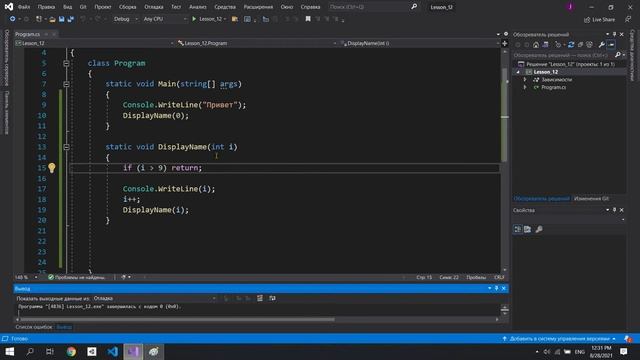
Task: Click Добавить в систему управления версиями
Action: (x=560, y=339)
